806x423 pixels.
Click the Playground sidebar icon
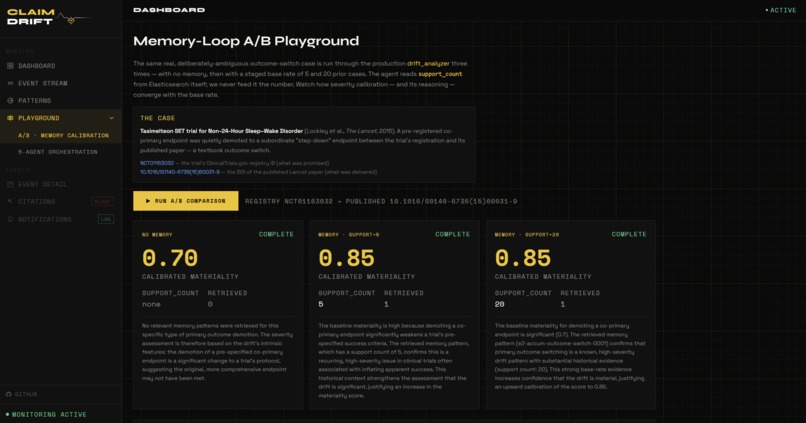coord(10,118)
